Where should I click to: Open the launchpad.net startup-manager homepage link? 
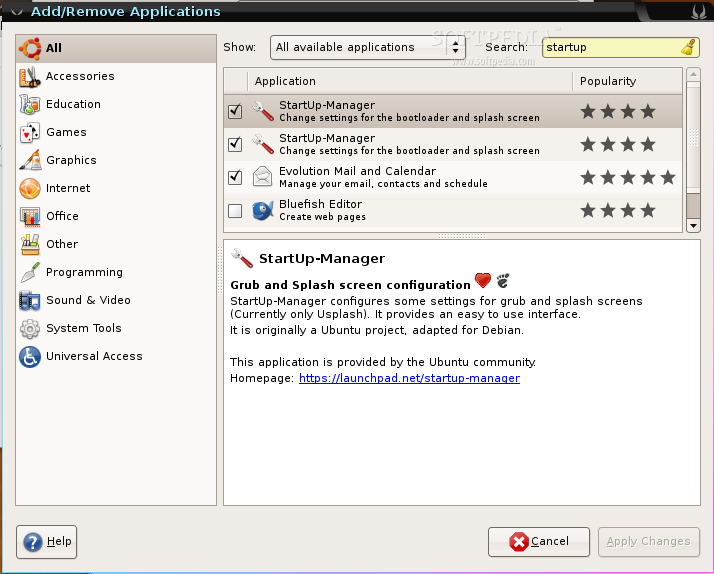click(409, 378)
